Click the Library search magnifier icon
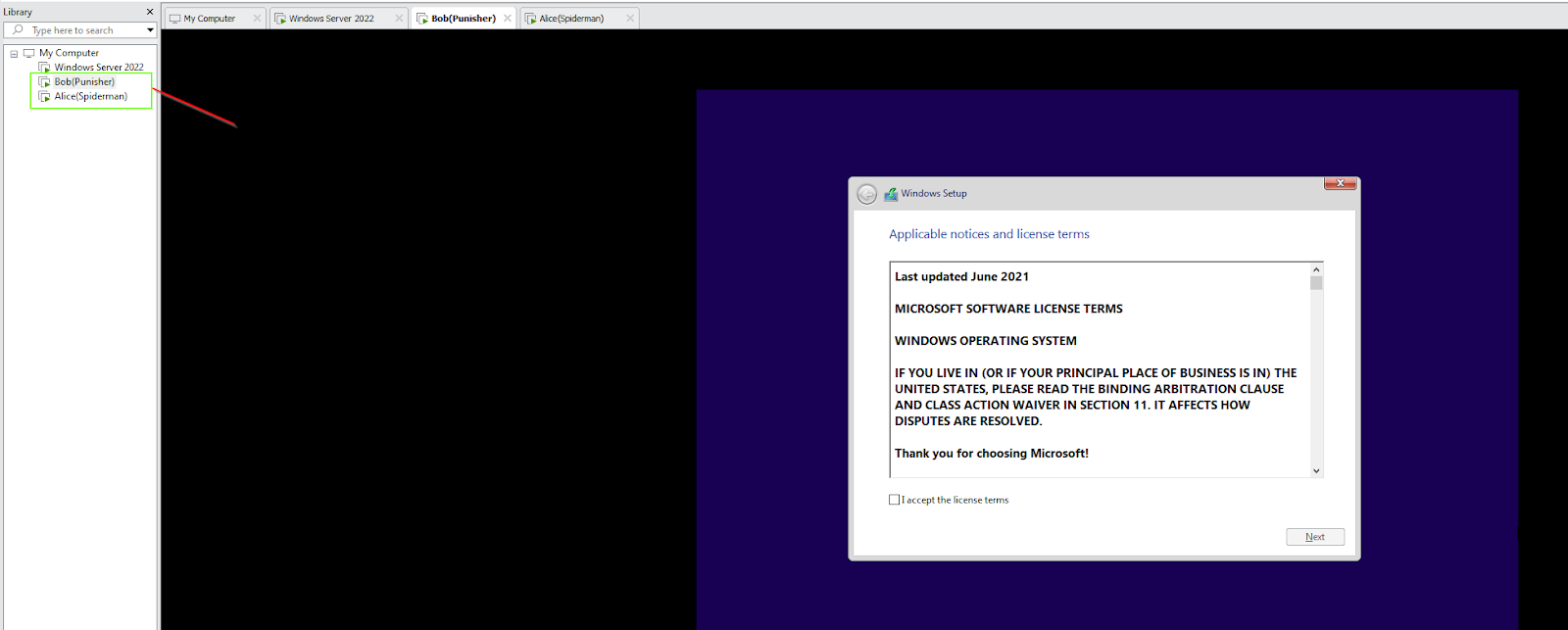 18,30
